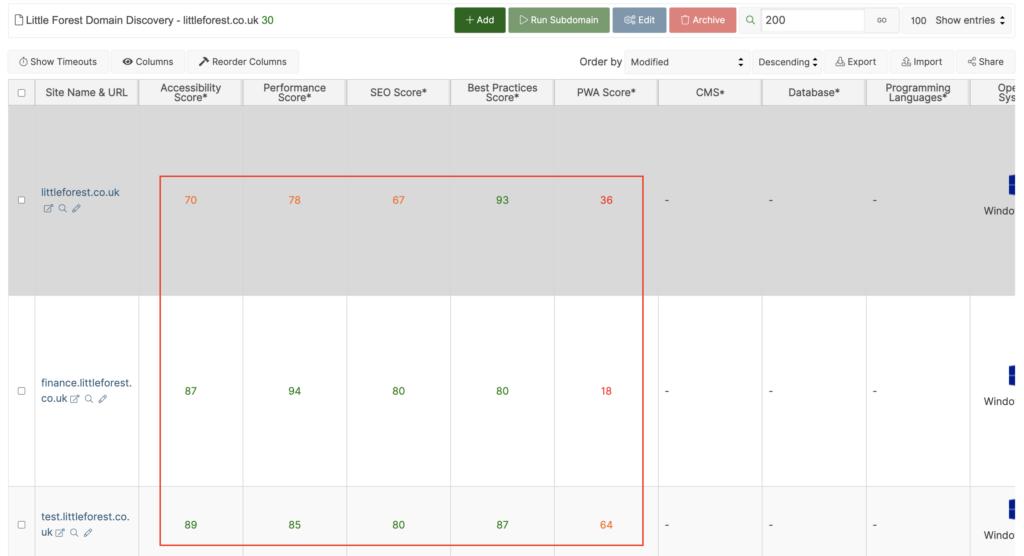
Task: Click the Share button
Action: coord(986,61)
